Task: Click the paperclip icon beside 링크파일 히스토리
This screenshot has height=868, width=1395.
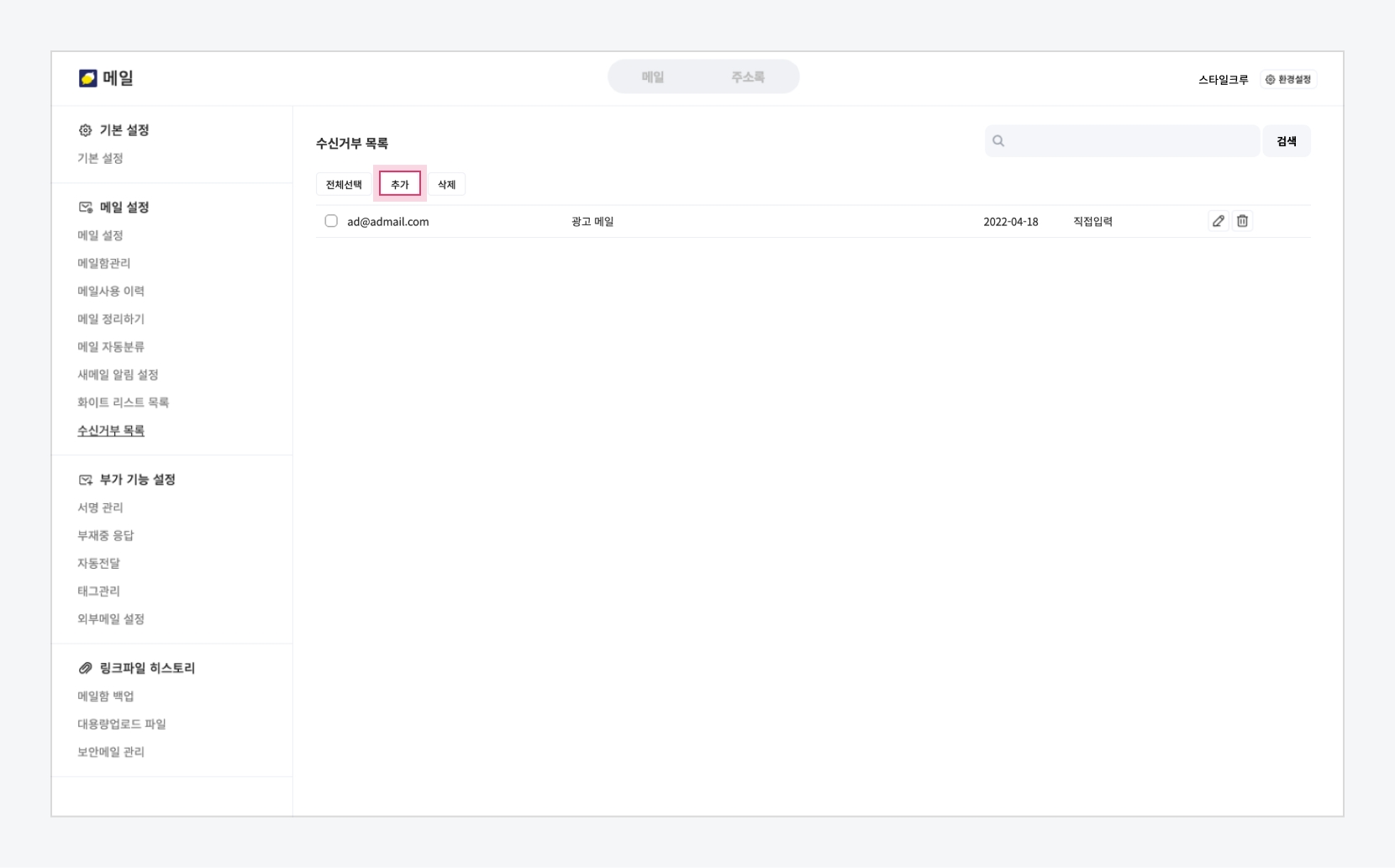Action: 86,668
